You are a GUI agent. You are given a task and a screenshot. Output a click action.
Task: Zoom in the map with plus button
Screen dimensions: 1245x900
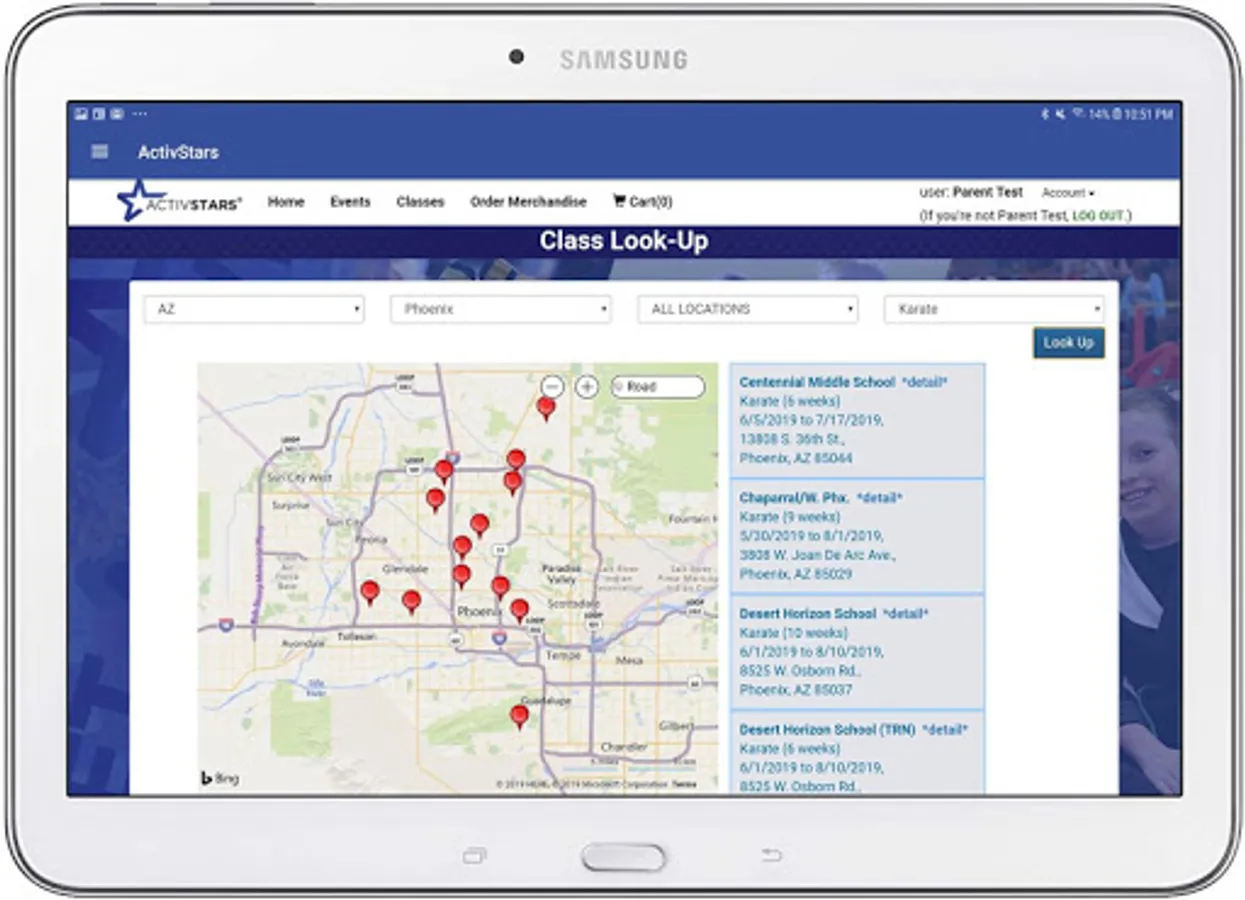pyautogui.click(x=587, y=387)
